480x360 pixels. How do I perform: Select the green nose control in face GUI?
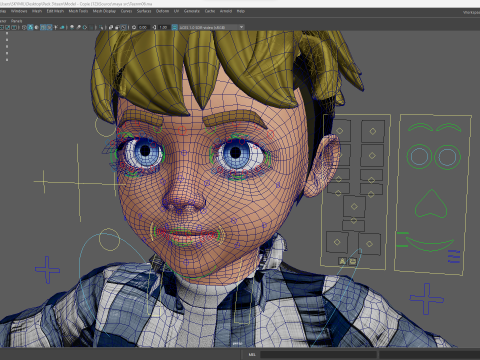tap(431, 204)
